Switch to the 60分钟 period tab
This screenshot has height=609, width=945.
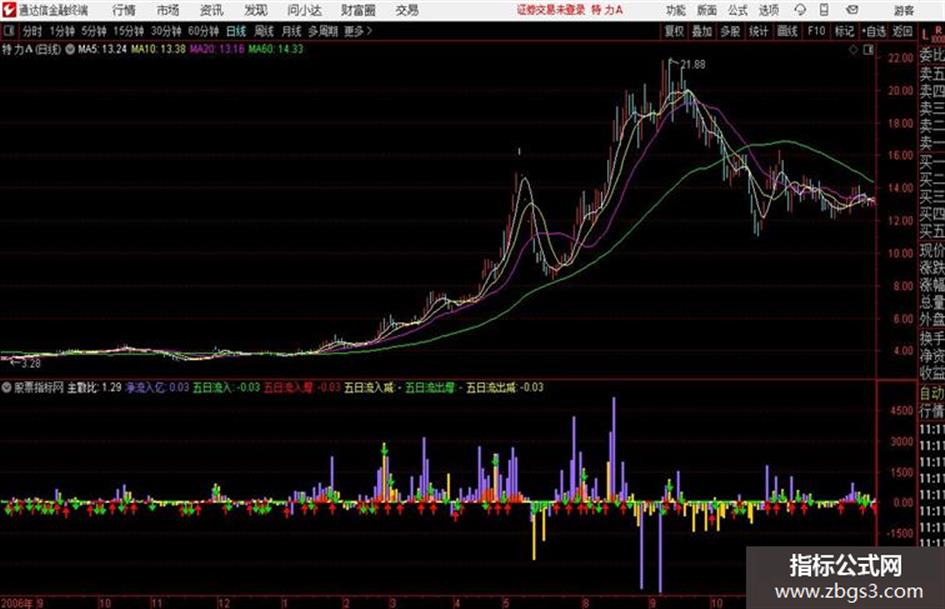pyautogui.click(x=203, y=31)
